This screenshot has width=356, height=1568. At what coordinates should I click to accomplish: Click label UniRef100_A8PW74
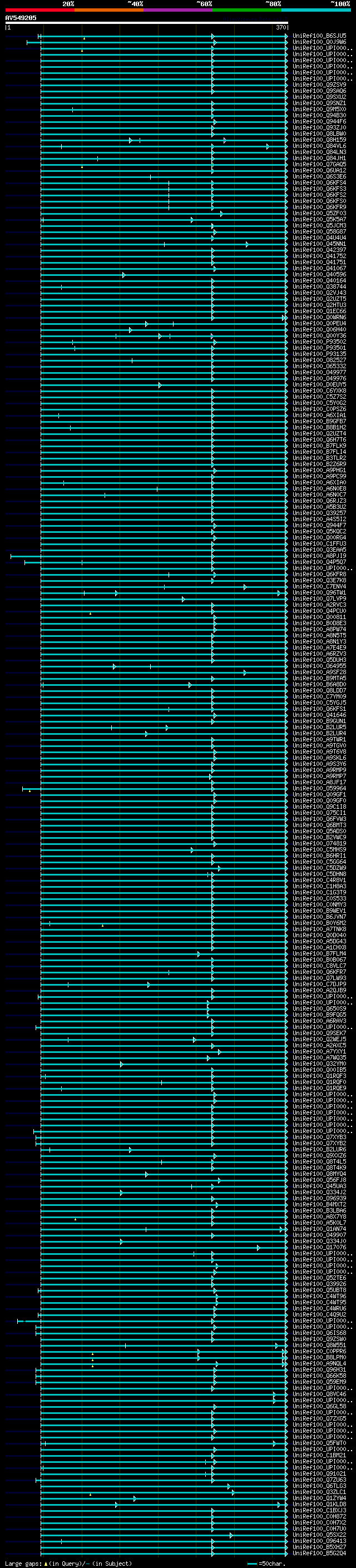319,629
